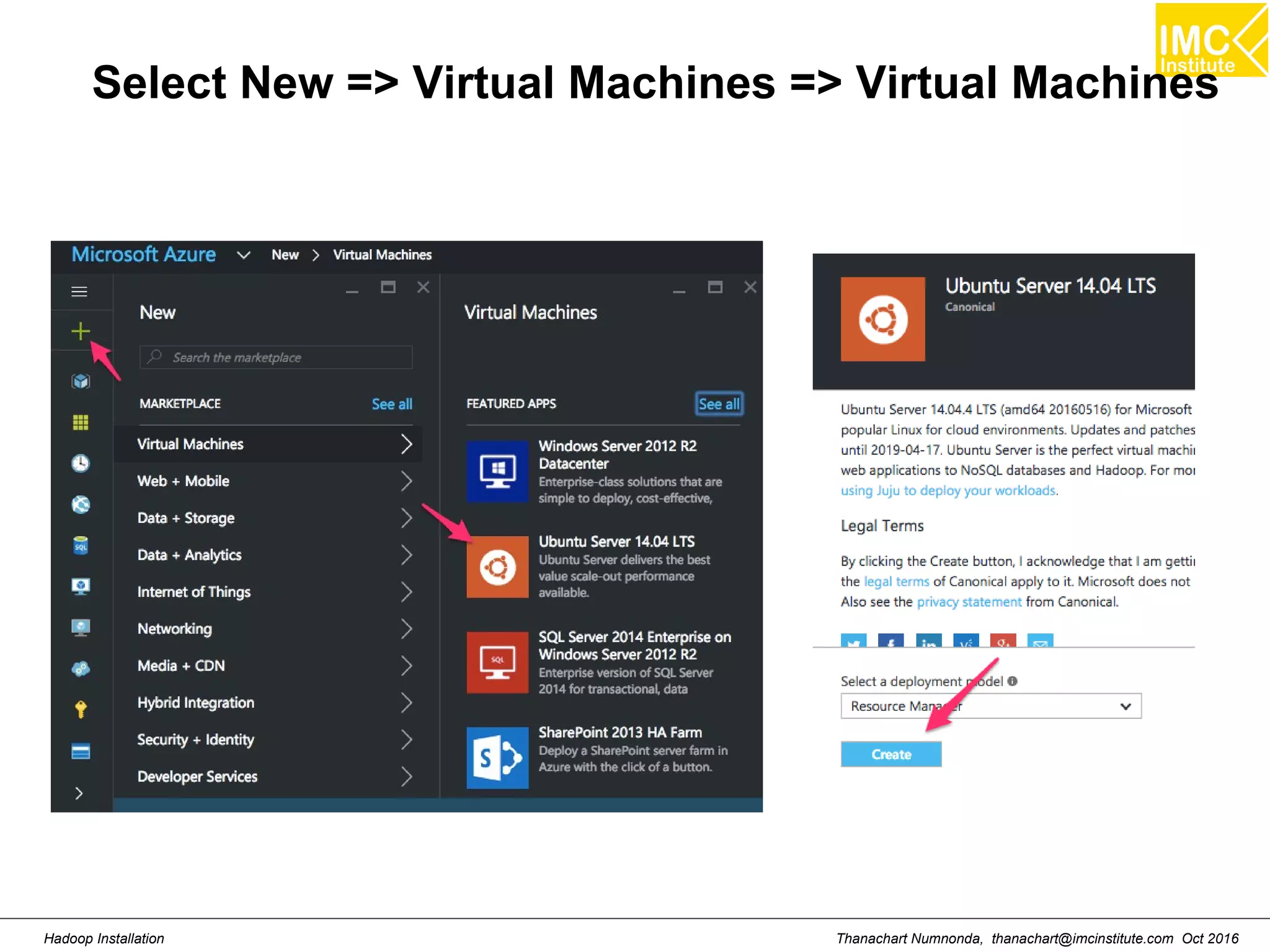1270x952 pixels.
Task: Minimize the Virtual Machines blade
Action: [x=680, y=291]
